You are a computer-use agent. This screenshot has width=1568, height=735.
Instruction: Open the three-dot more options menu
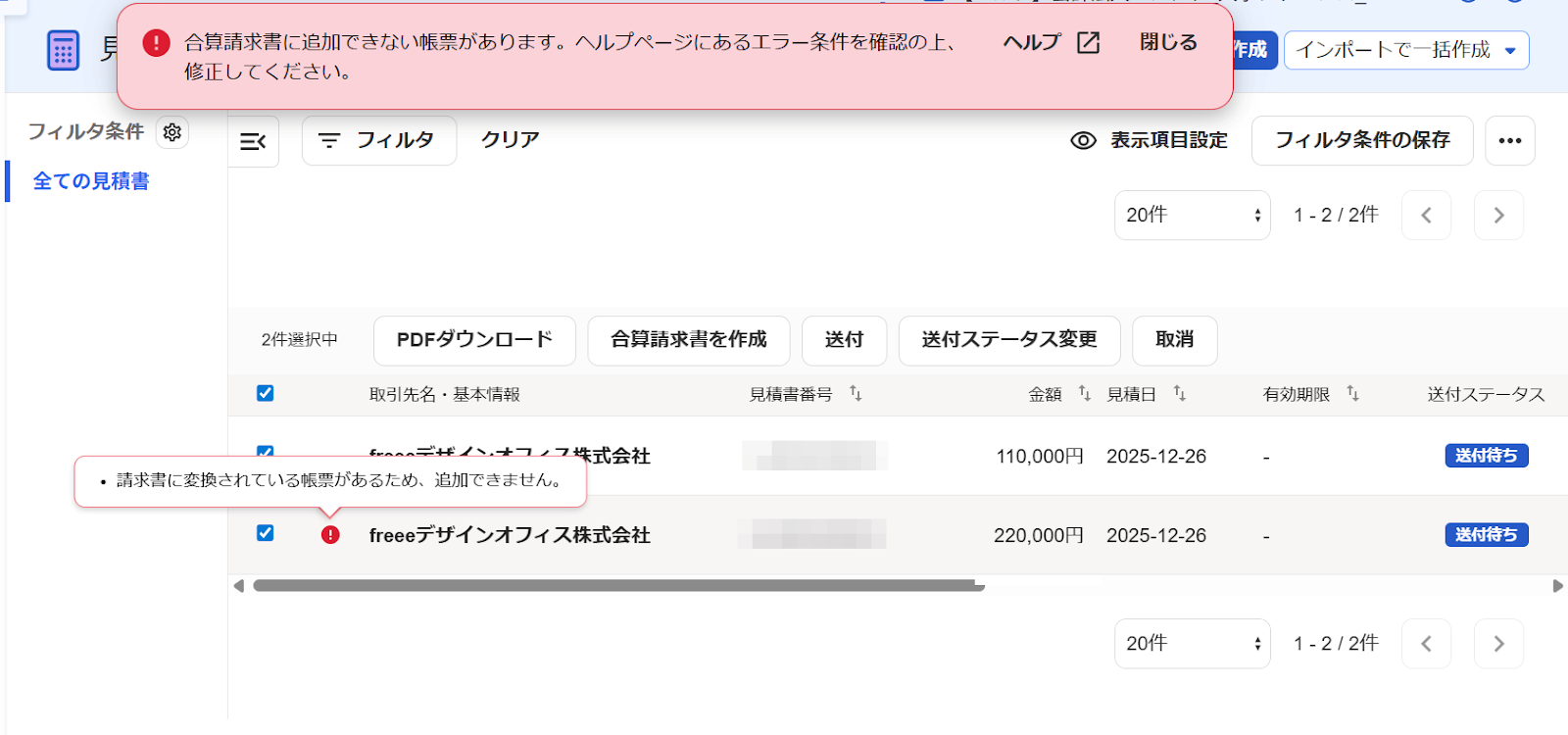[x=1510, y=140]
